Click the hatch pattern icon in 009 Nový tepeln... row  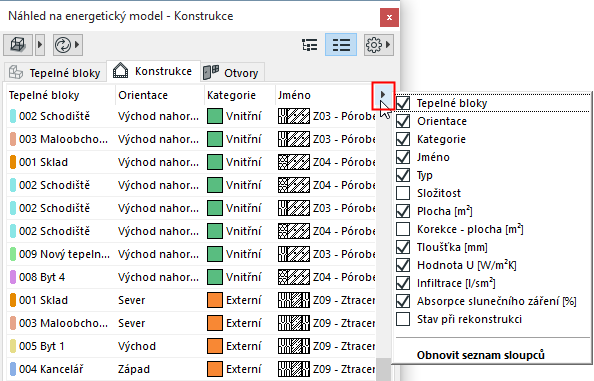coord(294,254)
